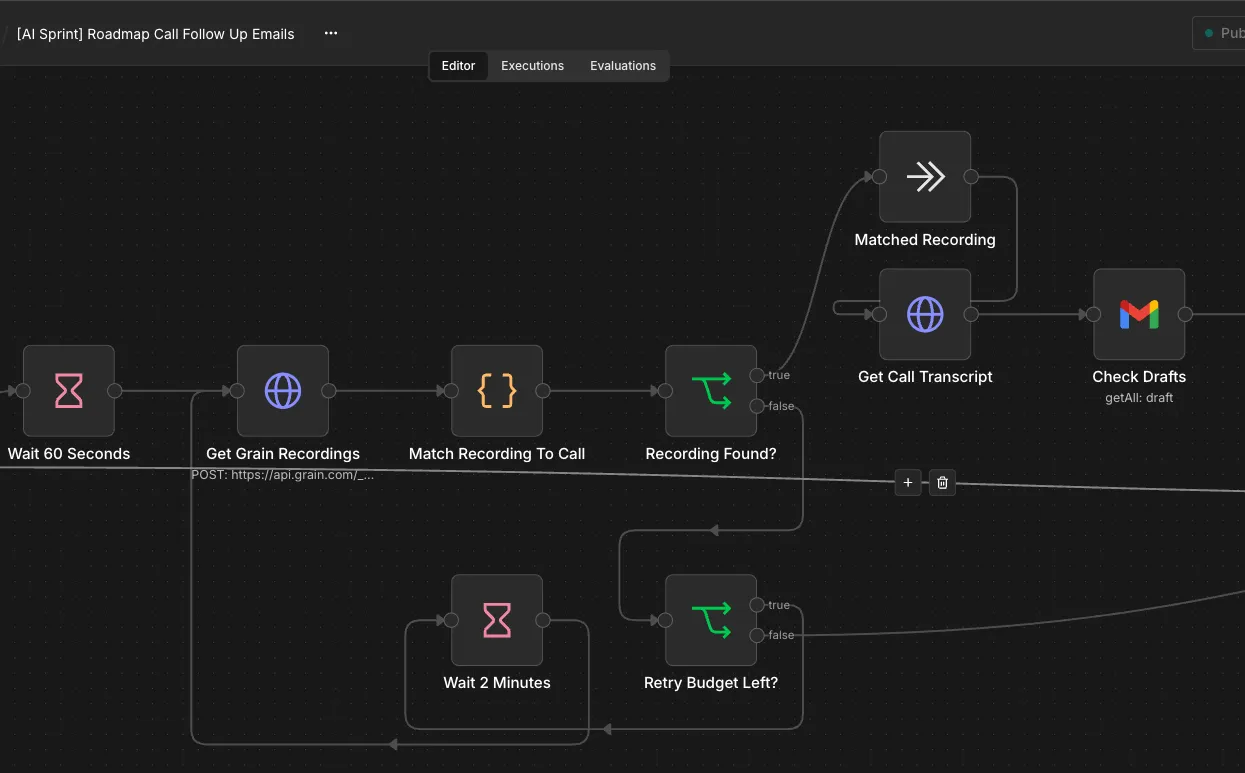Click the Retry Budget Left? input connector
The image size is (1245, 773).
(665, 620)
